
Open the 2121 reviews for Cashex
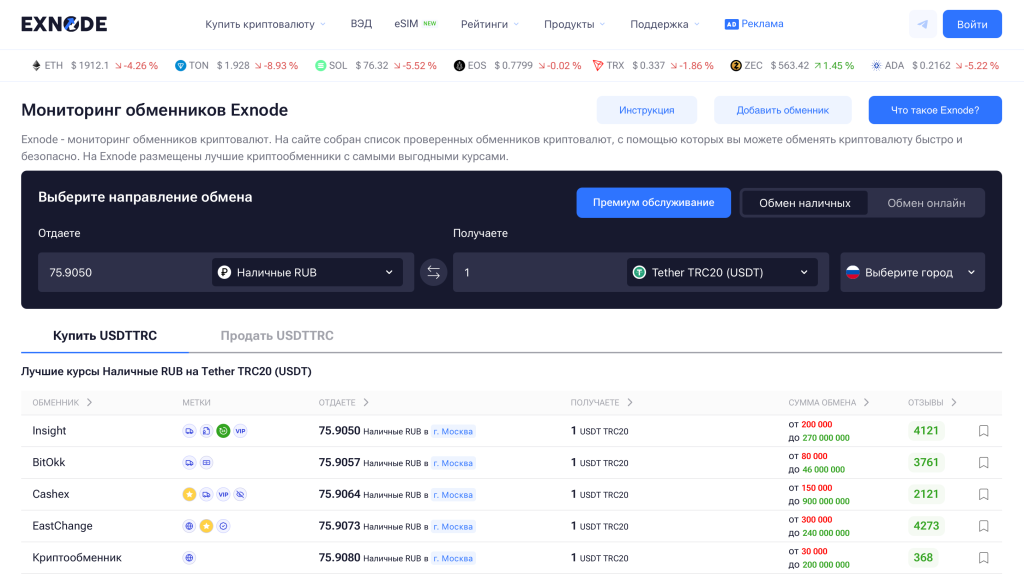click(x=925, y=494)
